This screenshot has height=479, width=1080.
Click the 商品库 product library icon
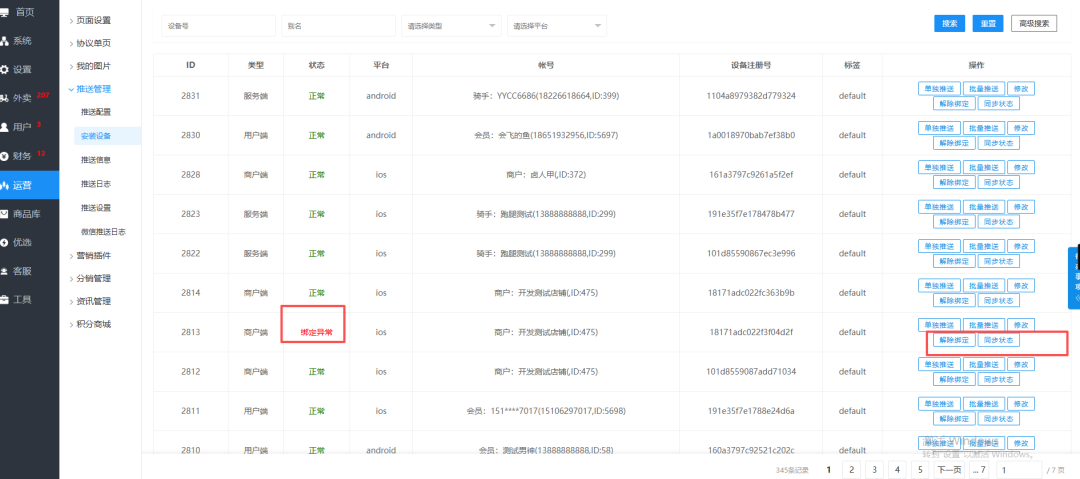[x=5, y=214]
